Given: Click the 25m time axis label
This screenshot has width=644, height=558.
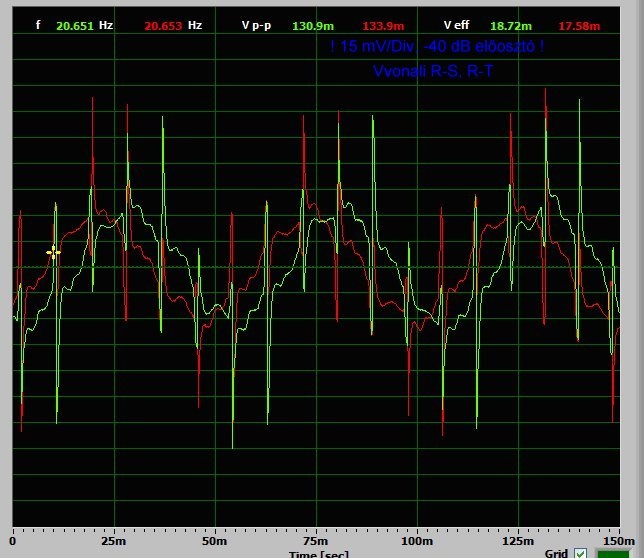Looking at the screenshot, I should [114, 541].
